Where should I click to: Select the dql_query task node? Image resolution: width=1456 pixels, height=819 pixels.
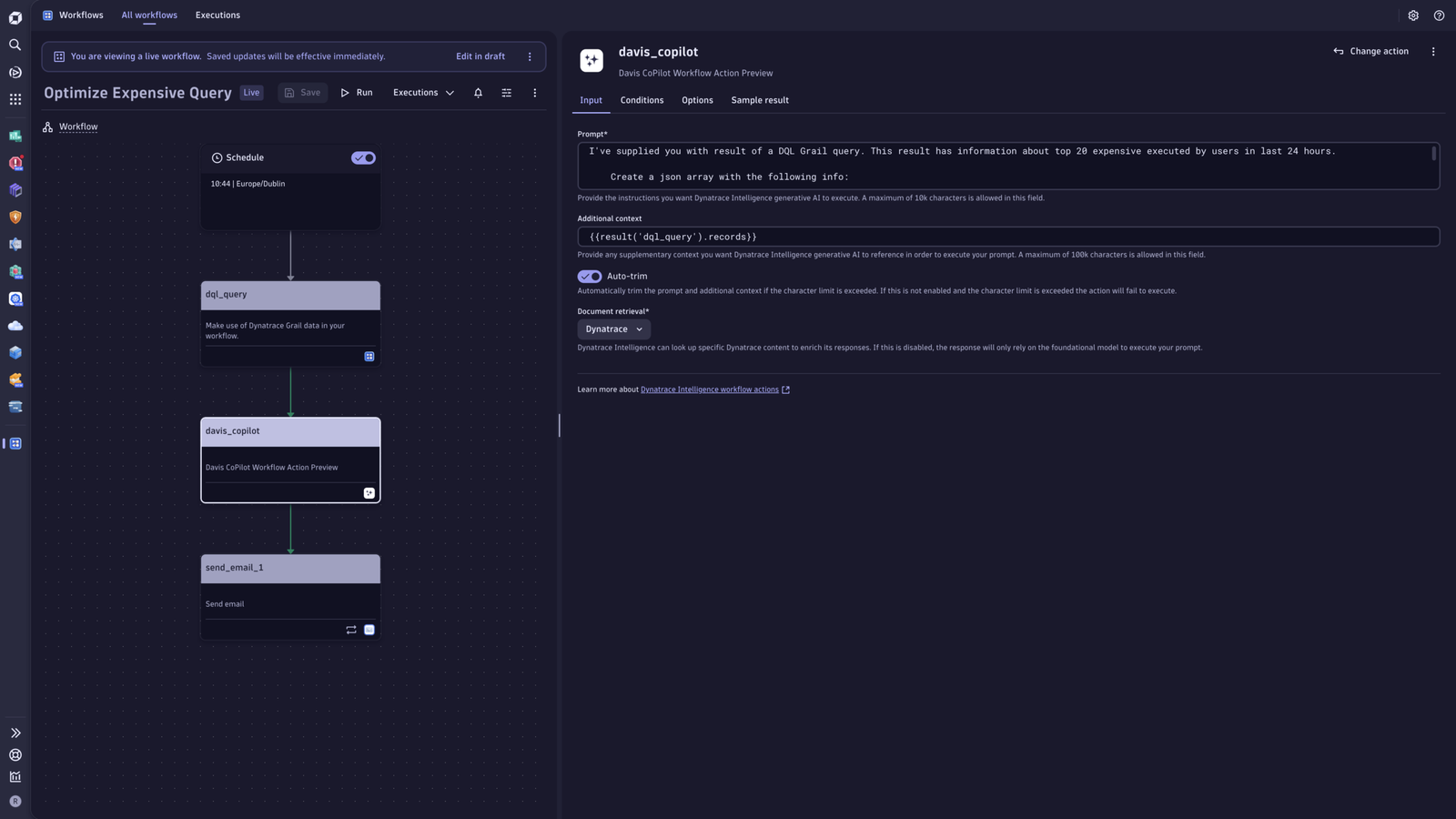point(290,324)
